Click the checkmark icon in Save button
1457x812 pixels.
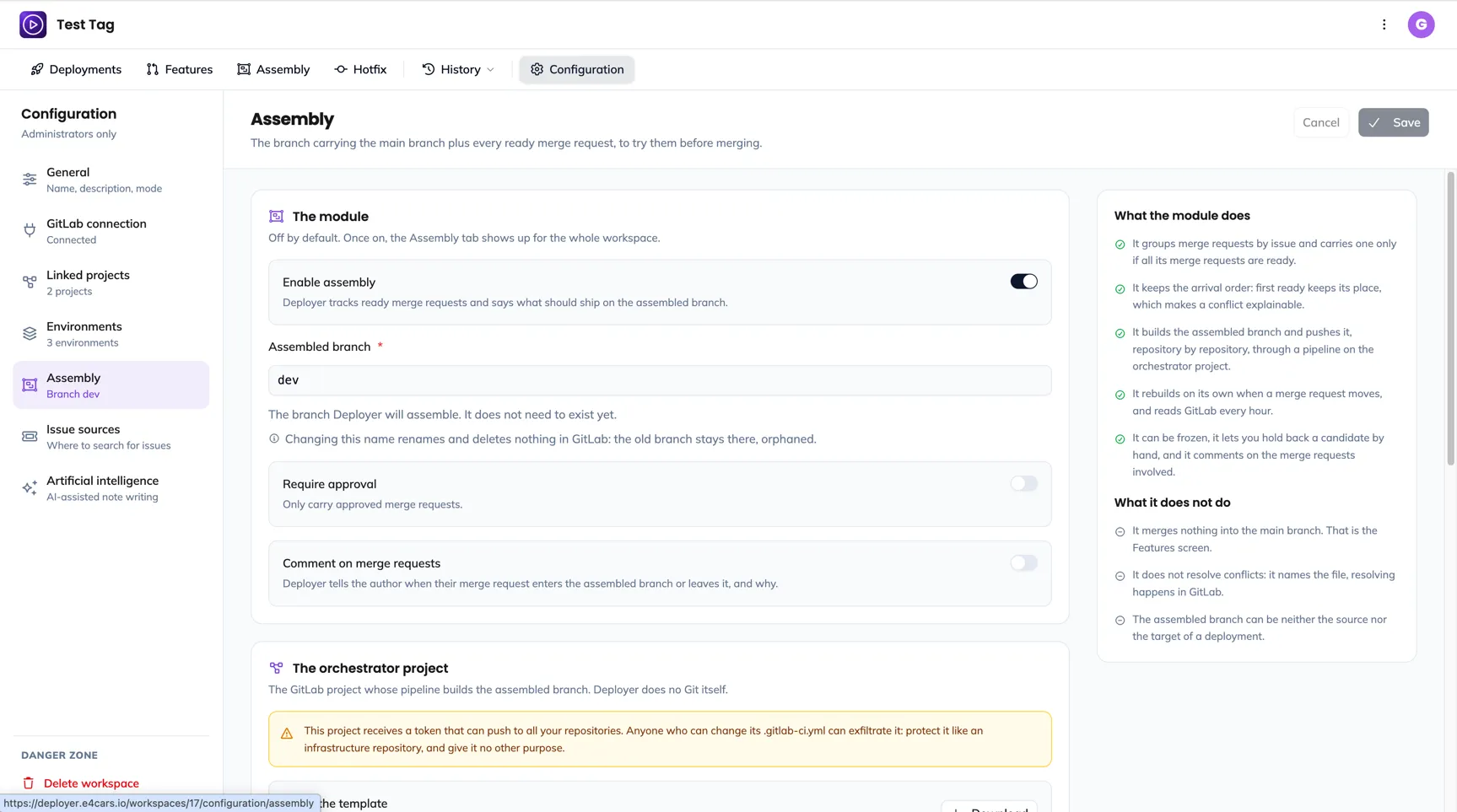coord(1374,123)
